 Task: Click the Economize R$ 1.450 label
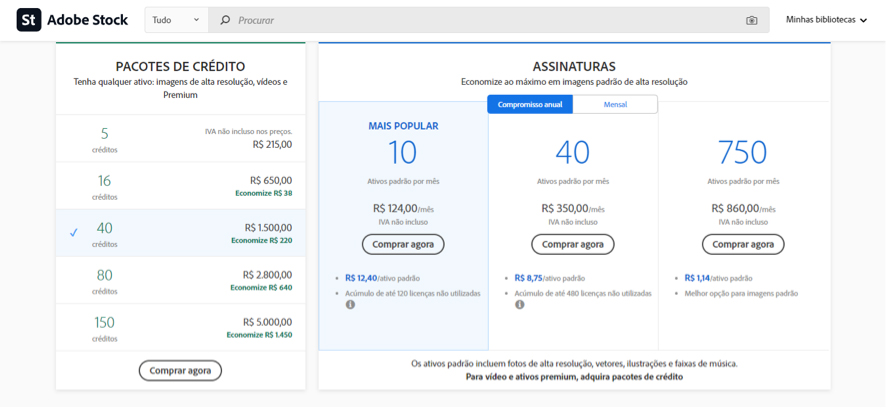click(259, 335)
